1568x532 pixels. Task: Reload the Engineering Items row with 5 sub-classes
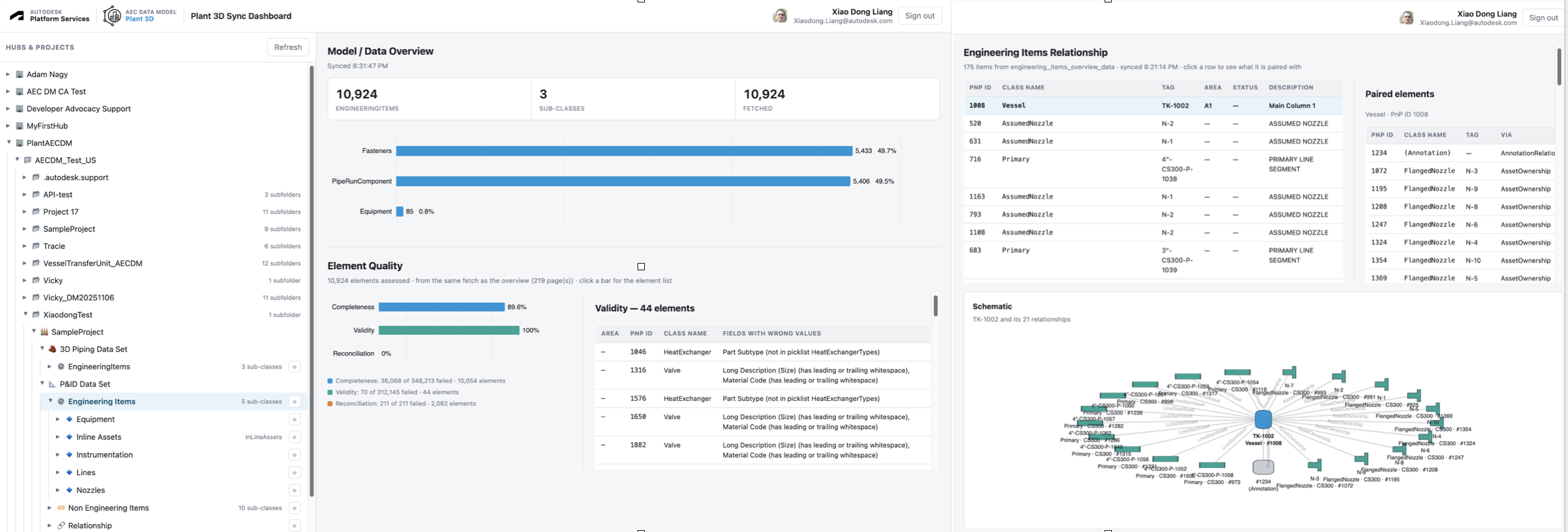click(295, 402)
